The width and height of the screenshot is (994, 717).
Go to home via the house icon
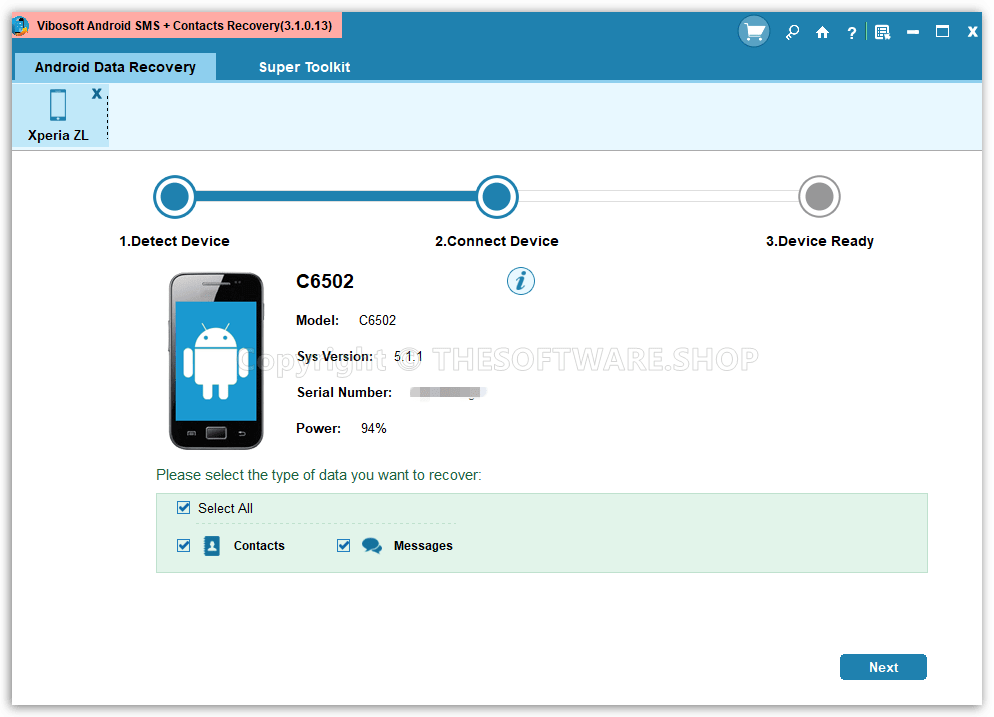click(822, 32)
